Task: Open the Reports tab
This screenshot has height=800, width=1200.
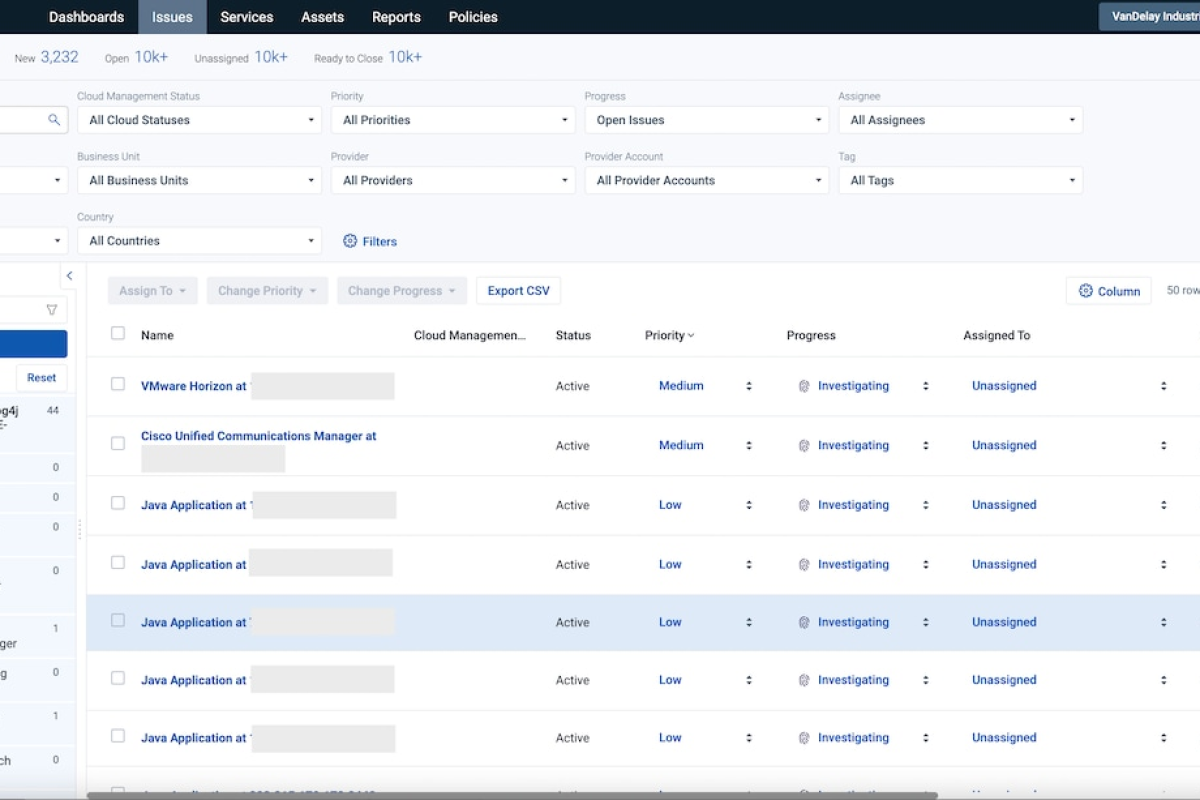Action: point(396,17)
